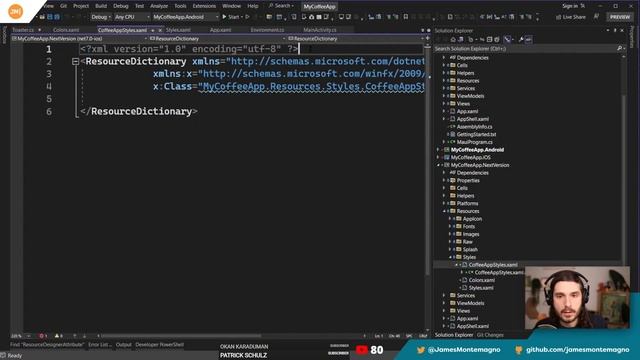The image size is (640, 360).
Task: Click Home icon in Solution Explorer toolbar
Action: click(x=453, y=40)
